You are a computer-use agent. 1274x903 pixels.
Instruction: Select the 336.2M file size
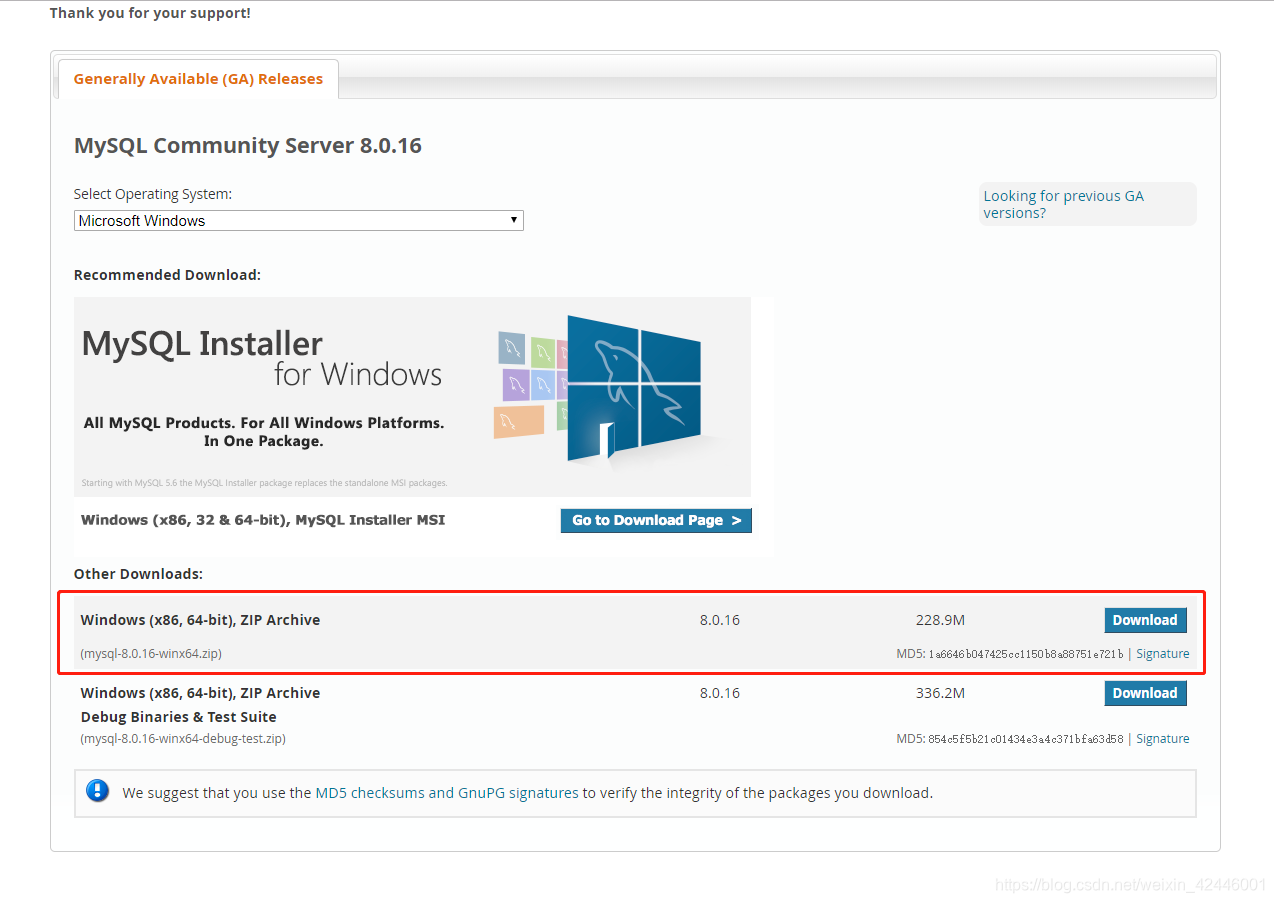tap(940, 693)
